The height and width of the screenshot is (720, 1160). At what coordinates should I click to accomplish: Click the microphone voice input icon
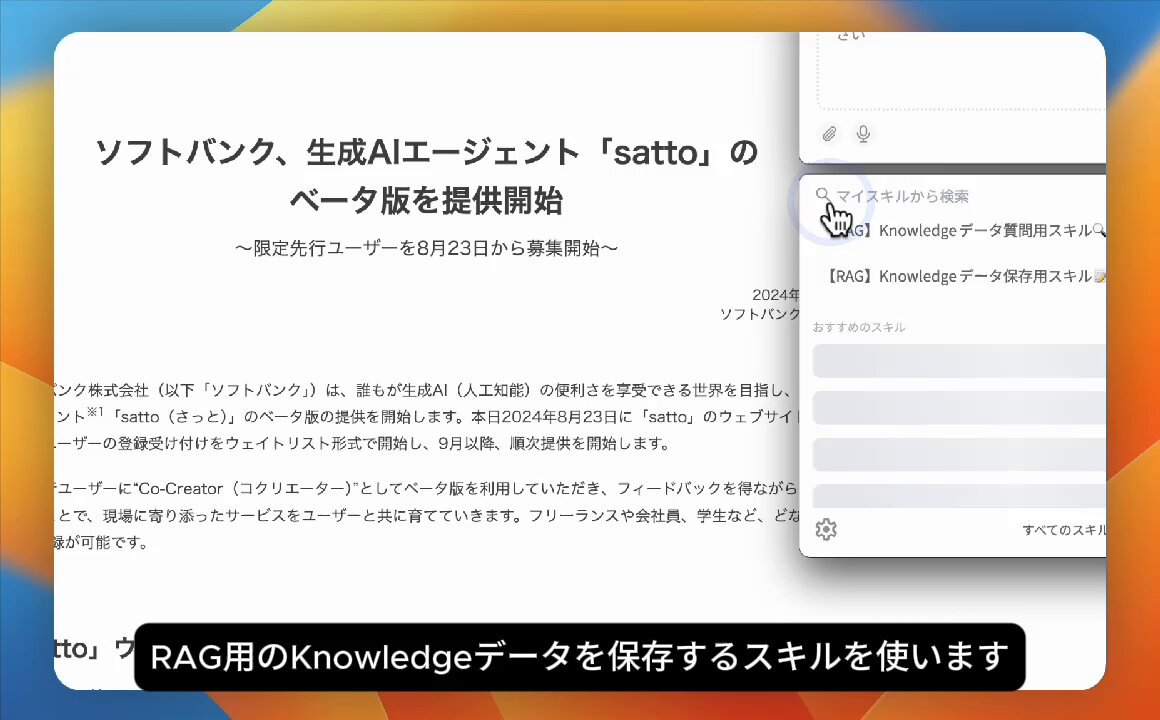pyautogui.click(x=862, y=133)
